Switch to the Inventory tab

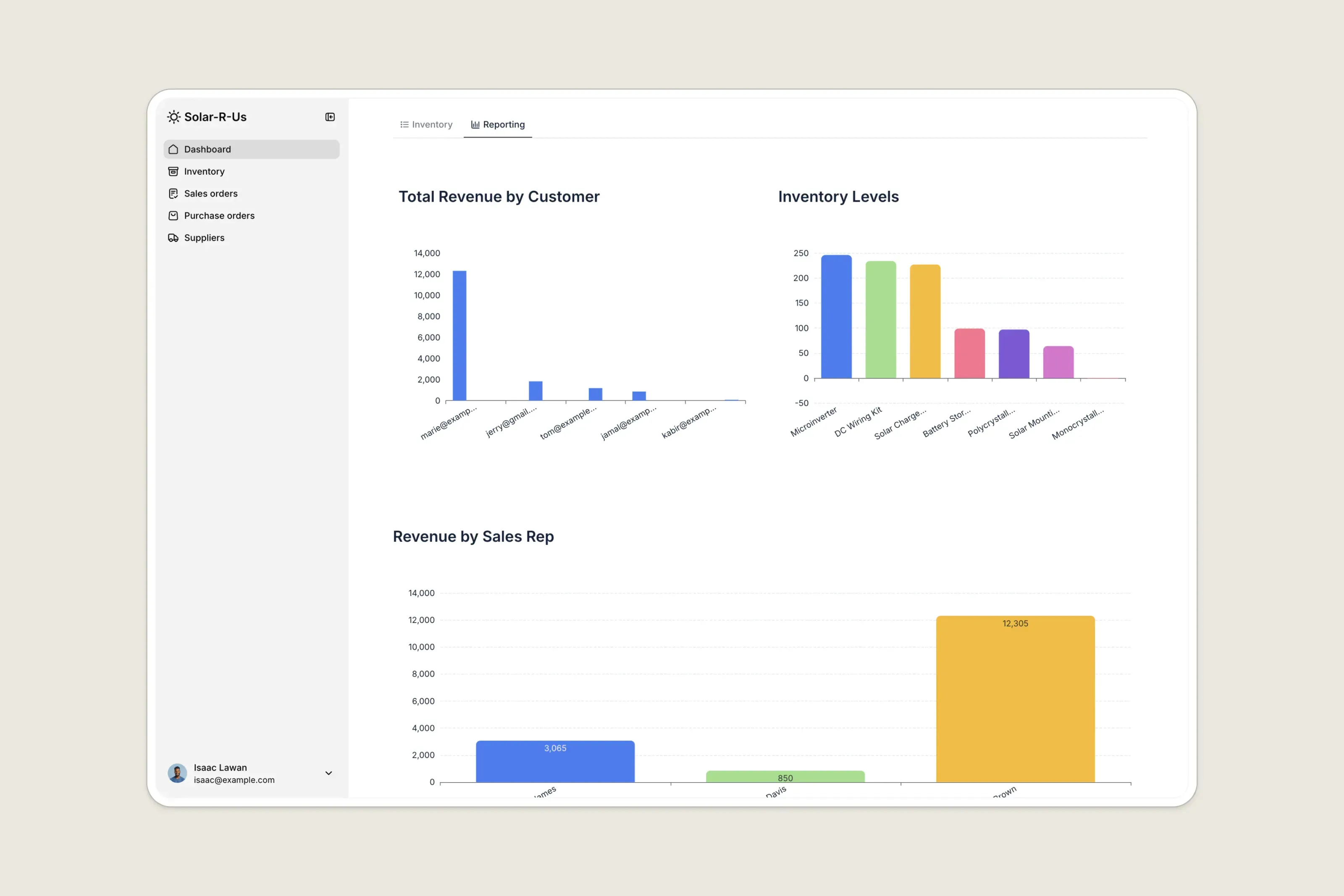426,125
